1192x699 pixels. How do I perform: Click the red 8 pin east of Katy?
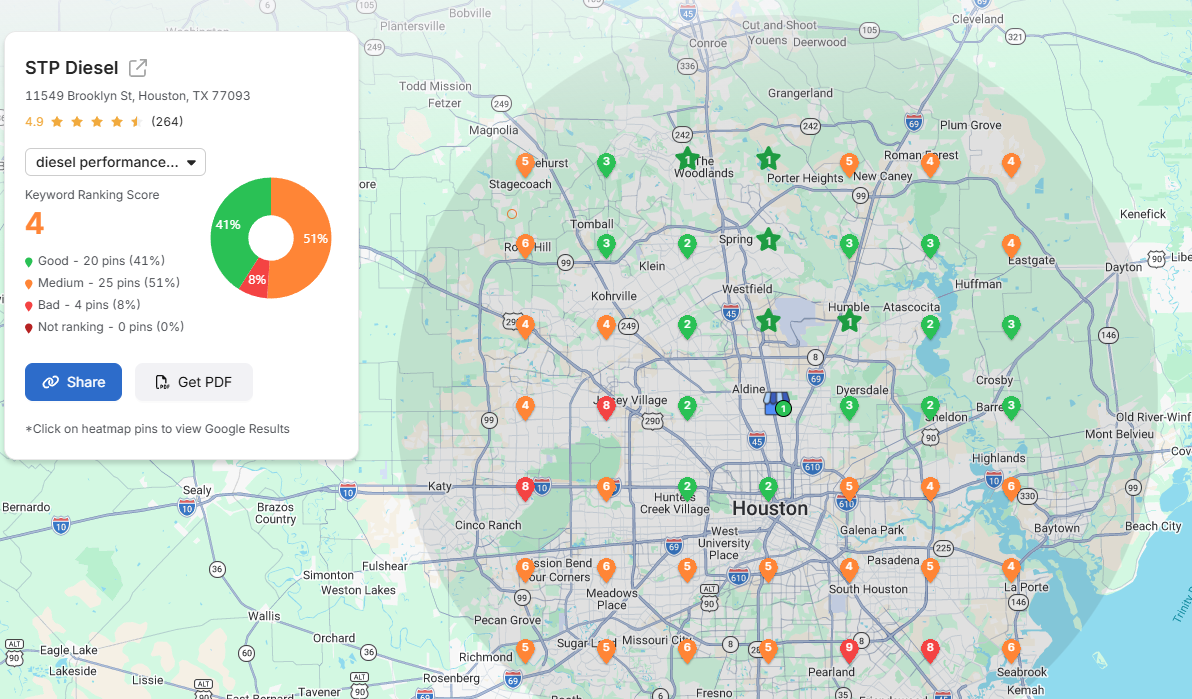[x=525, y=488]
